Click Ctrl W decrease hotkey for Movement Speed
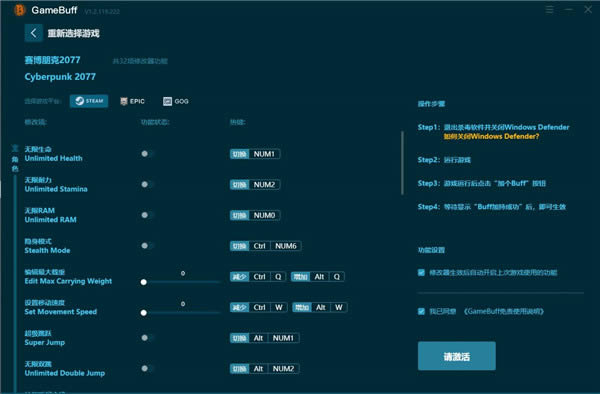 259,307
